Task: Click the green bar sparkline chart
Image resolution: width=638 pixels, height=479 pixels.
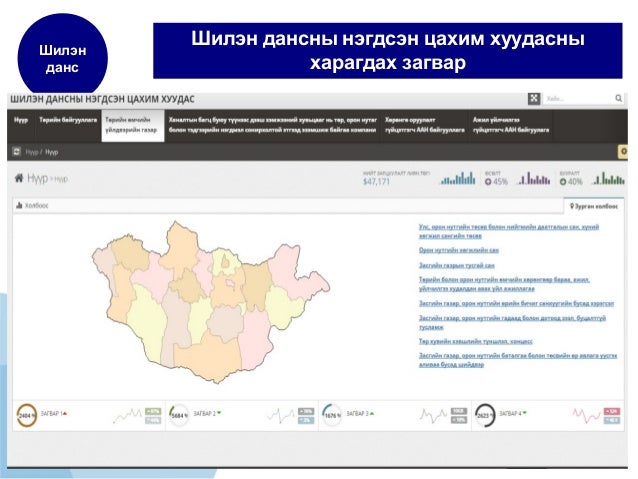Action: (x=608, y=178)
